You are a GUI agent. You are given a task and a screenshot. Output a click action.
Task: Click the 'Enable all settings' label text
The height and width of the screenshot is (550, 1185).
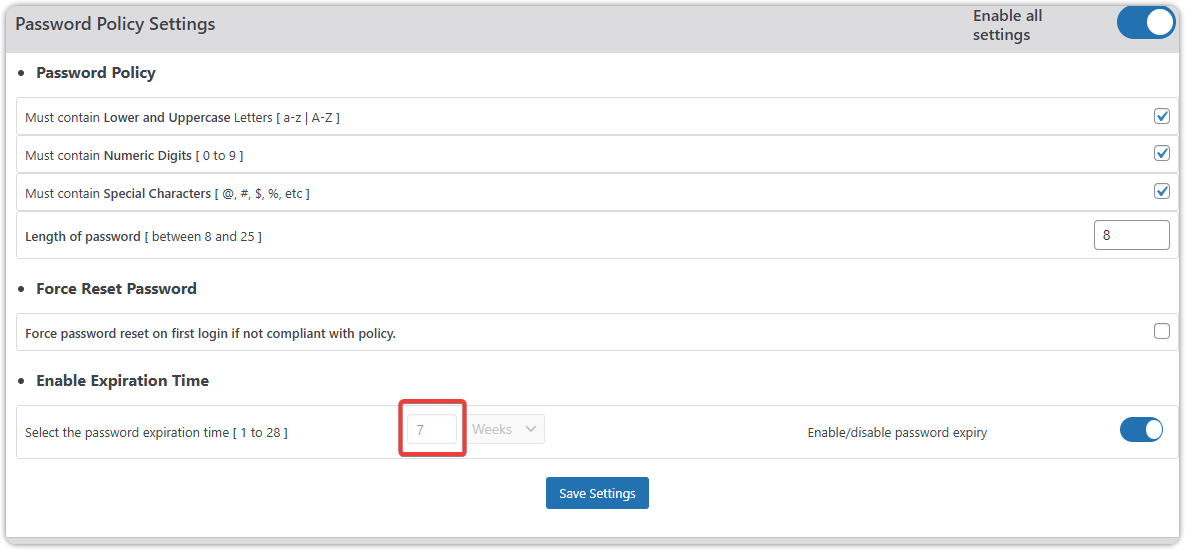[1007, 25]
